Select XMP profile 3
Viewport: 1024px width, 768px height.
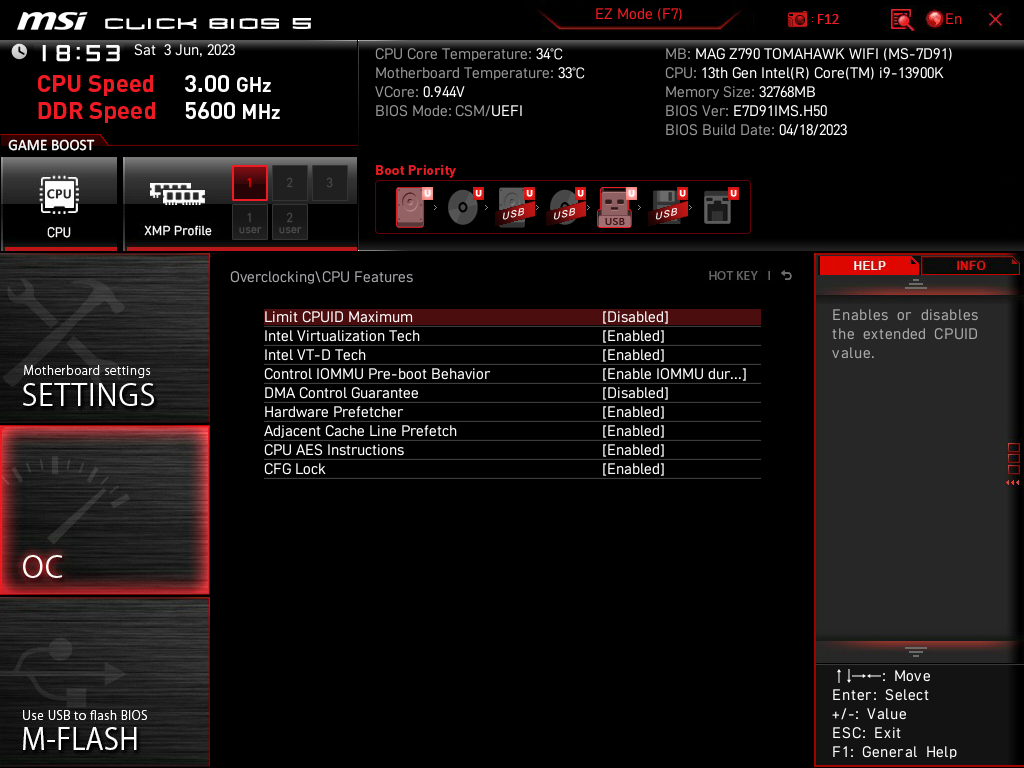pos(329,183)
